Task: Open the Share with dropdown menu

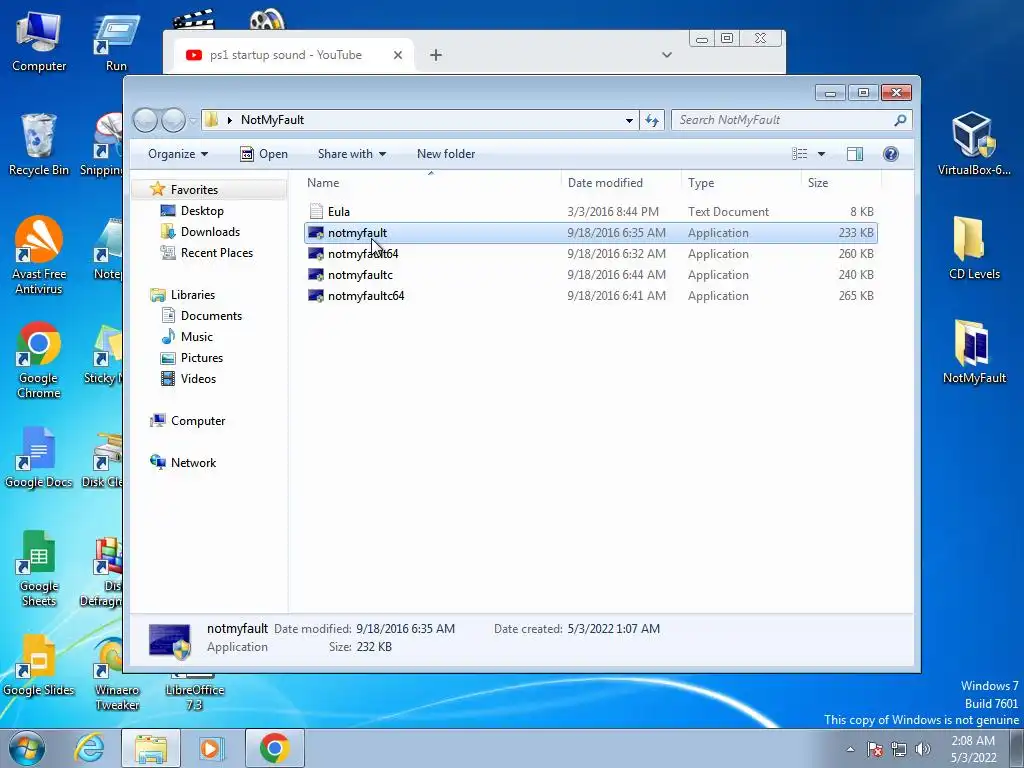Action: coord(351,153)
